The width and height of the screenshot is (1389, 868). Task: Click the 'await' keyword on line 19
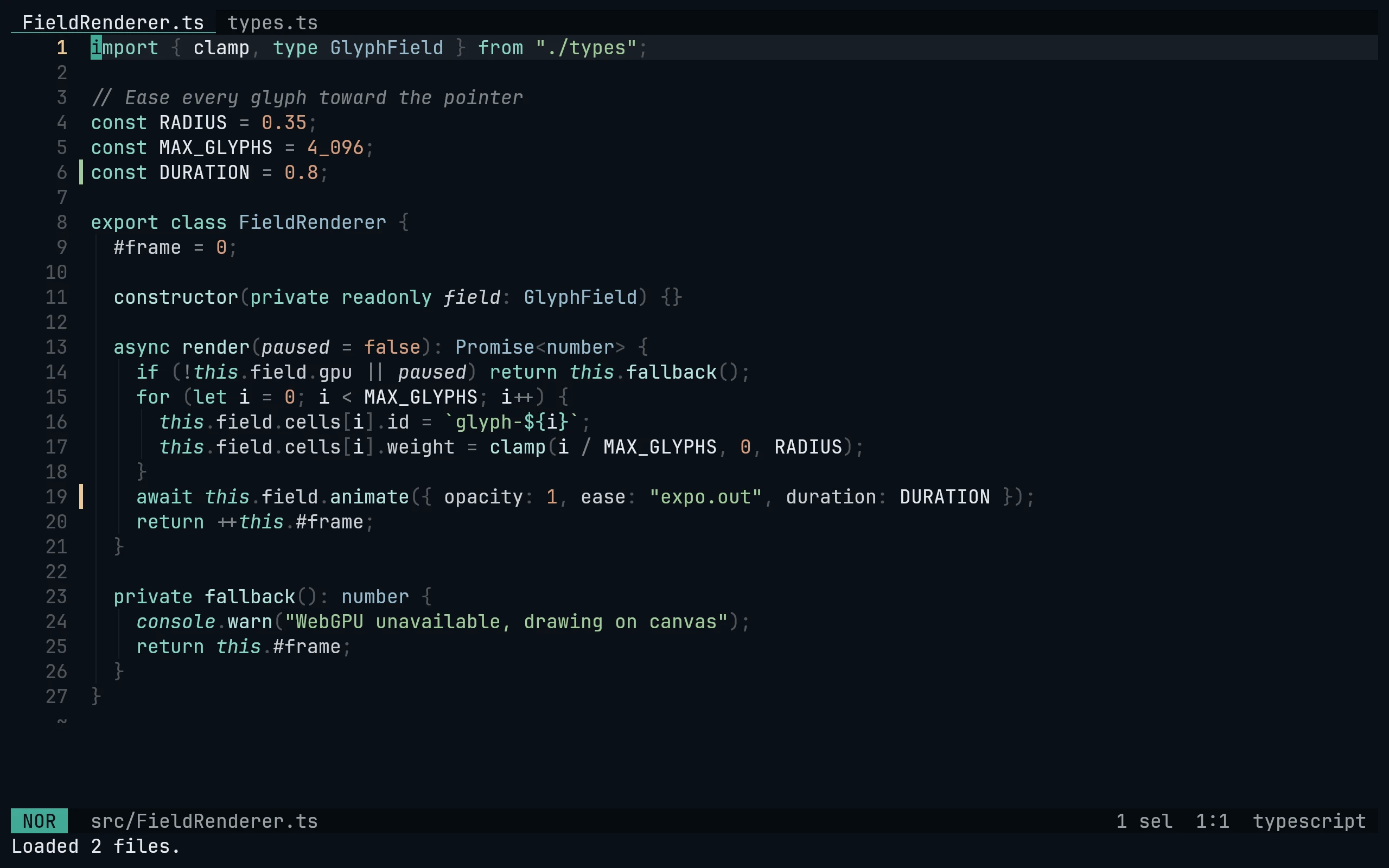point(165,496)
